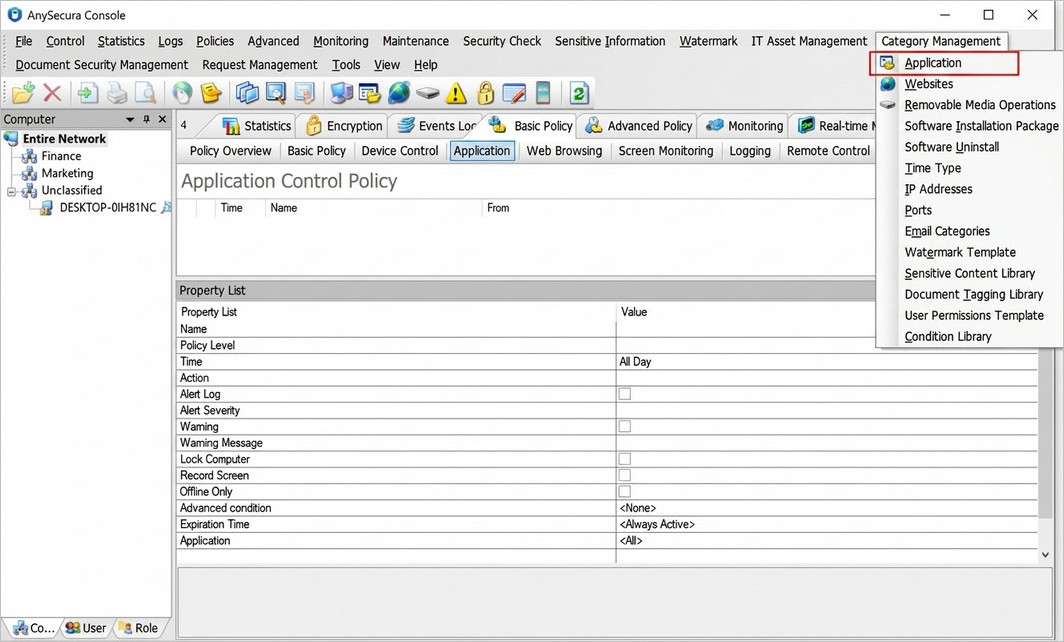
Task: Click the green number 2 page icon
Action: 579,93
